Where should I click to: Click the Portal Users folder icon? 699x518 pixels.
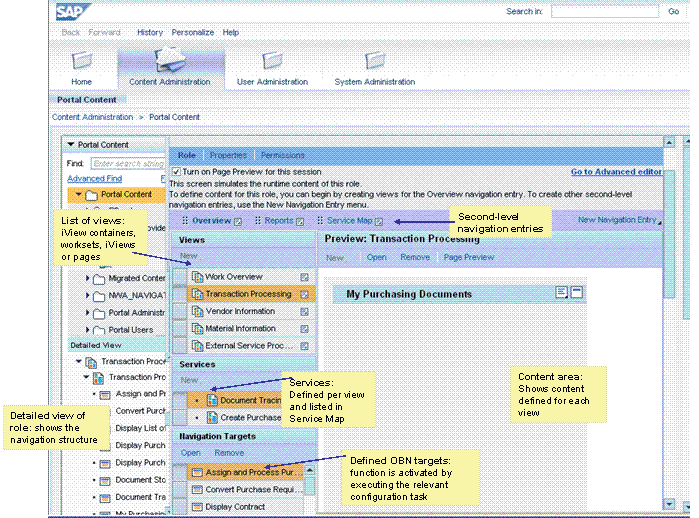pos(99,330)
